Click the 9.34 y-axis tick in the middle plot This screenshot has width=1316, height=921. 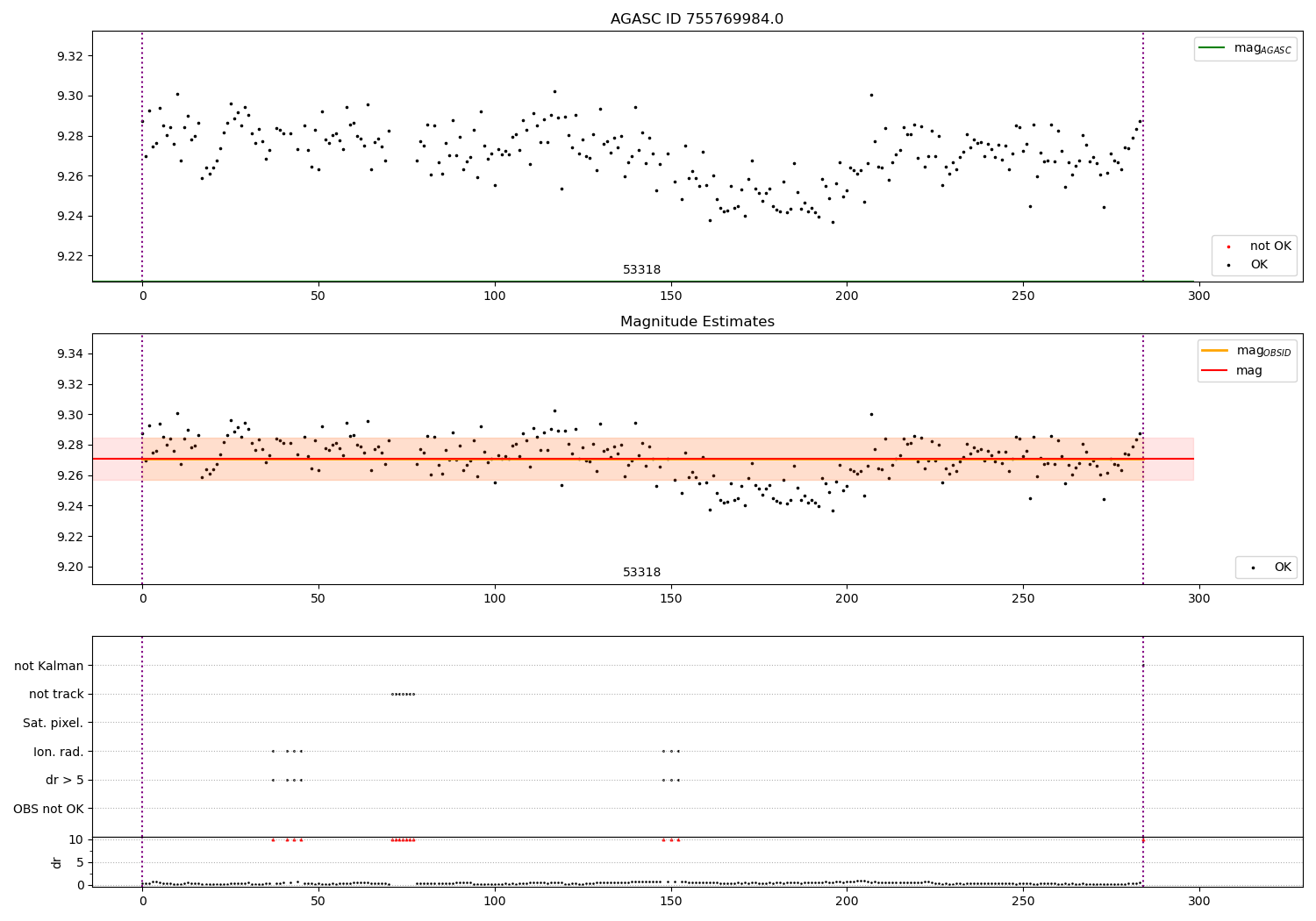69,353
